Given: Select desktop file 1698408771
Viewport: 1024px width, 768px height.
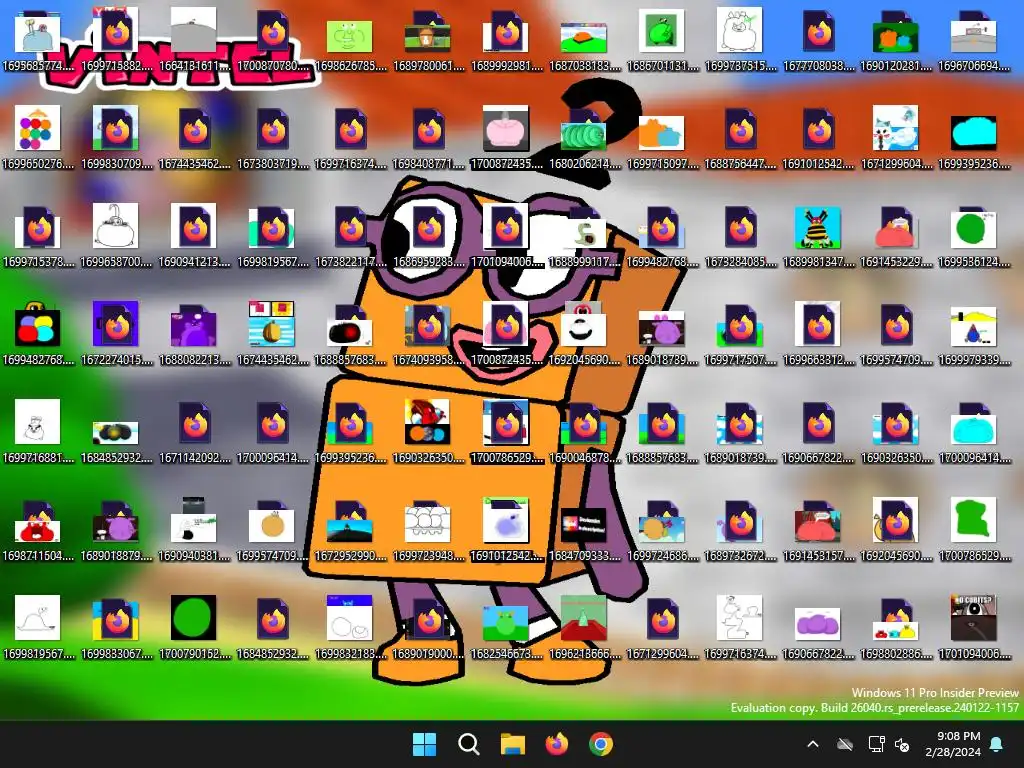Looking at the screenshot, I should [x=428, y=138].
